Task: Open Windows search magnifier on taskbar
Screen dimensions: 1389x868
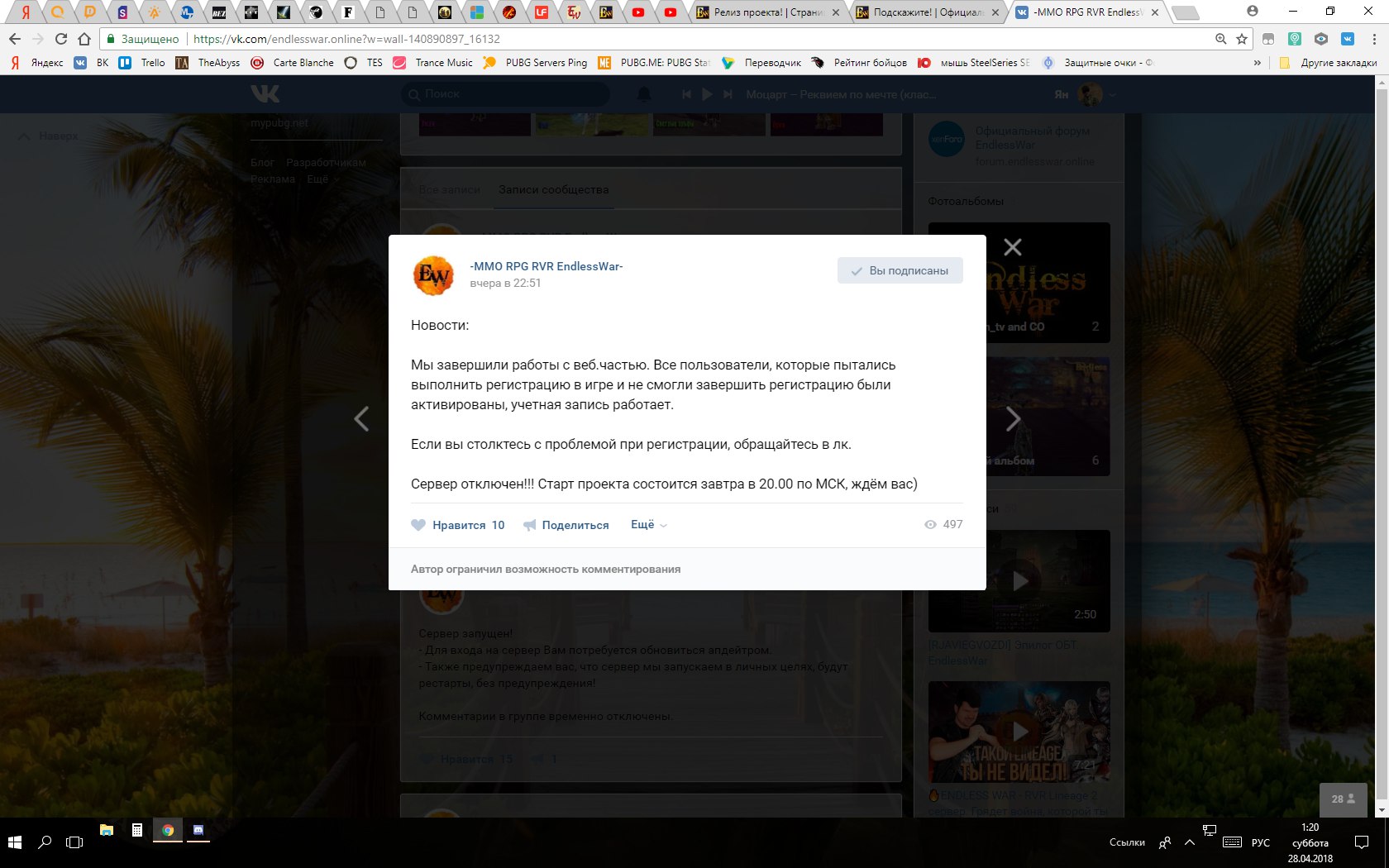Action: pyautogui.click(x=45, y=842)
